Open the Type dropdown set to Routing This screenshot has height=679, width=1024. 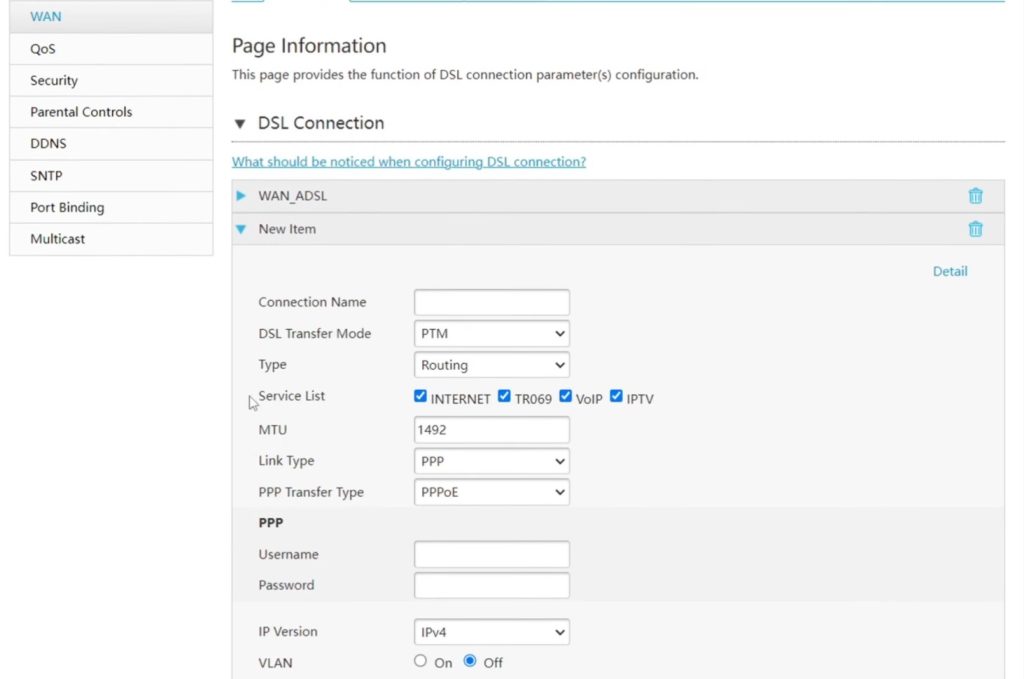click(491, 365)
